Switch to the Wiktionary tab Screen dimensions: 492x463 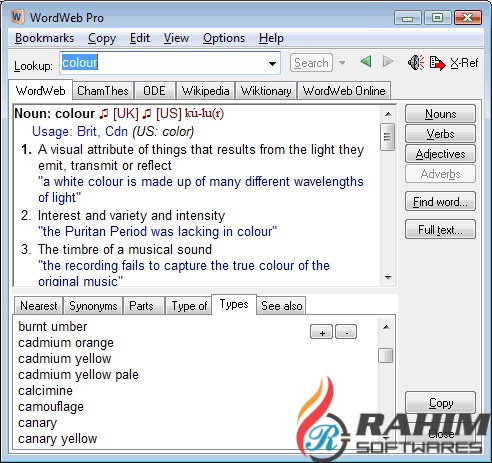266,91
